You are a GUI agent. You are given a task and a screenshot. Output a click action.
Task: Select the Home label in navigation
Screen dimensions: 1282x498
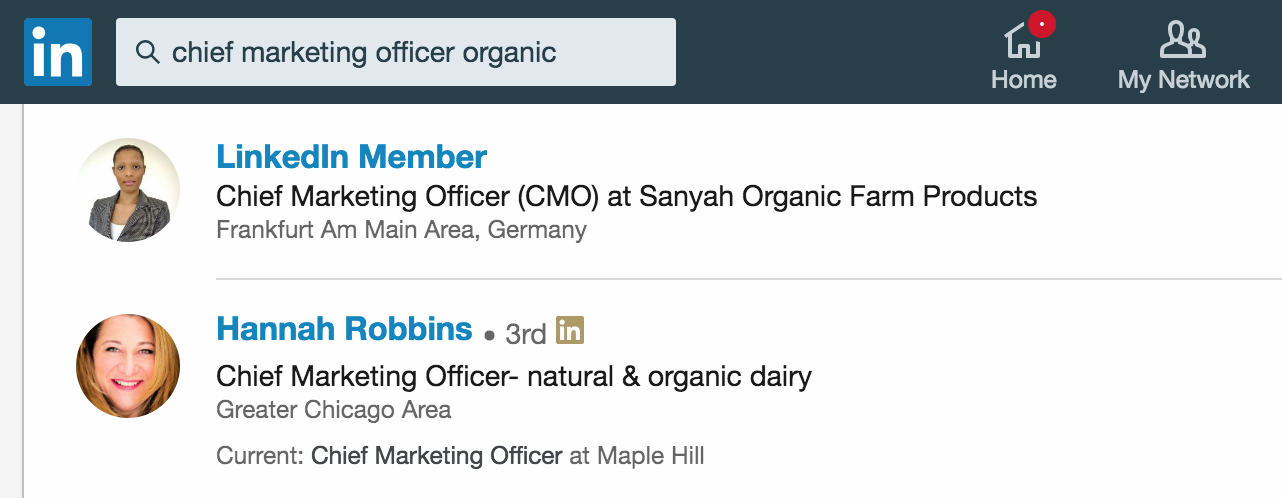(x=1023, y=80)
